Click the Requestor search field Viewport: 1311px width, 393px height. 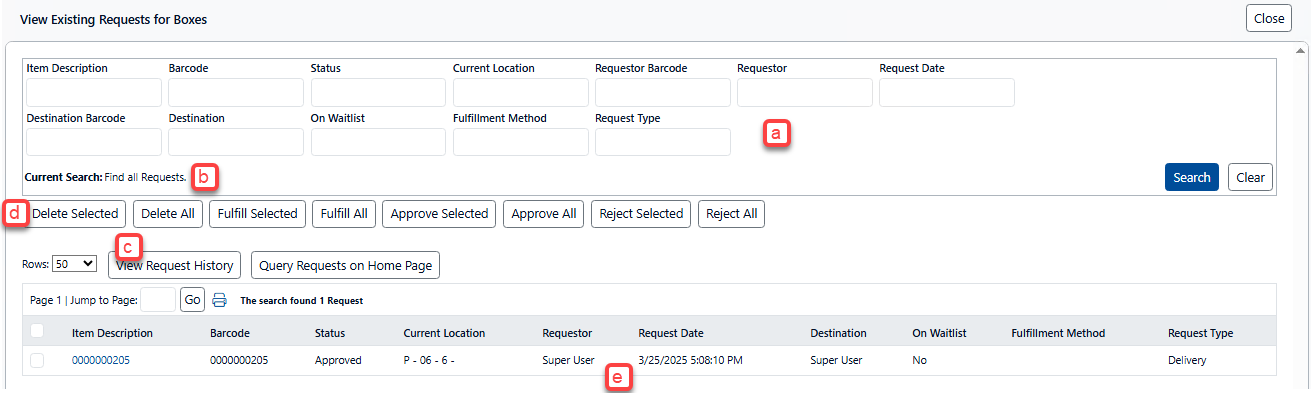coord(805,92)
